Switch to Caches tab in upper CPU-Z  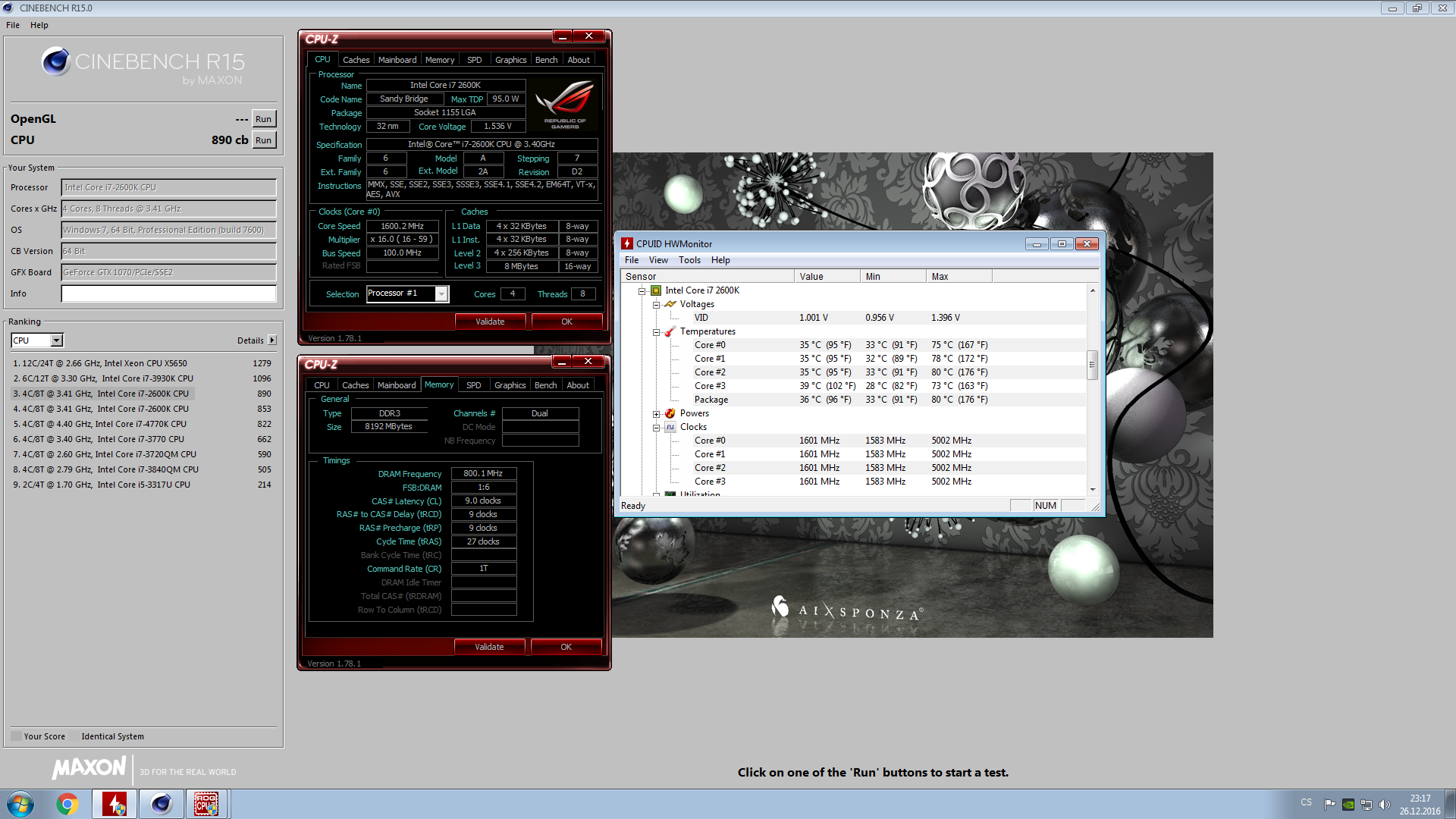[x=356, y=60]
